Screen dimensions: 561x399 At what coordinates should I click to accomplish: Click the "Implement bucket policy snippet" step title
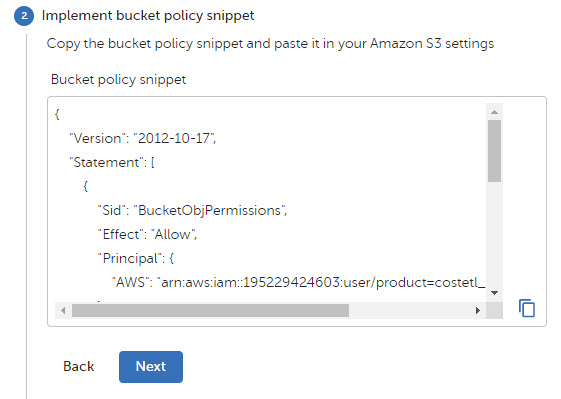click(x=148, y=16)
